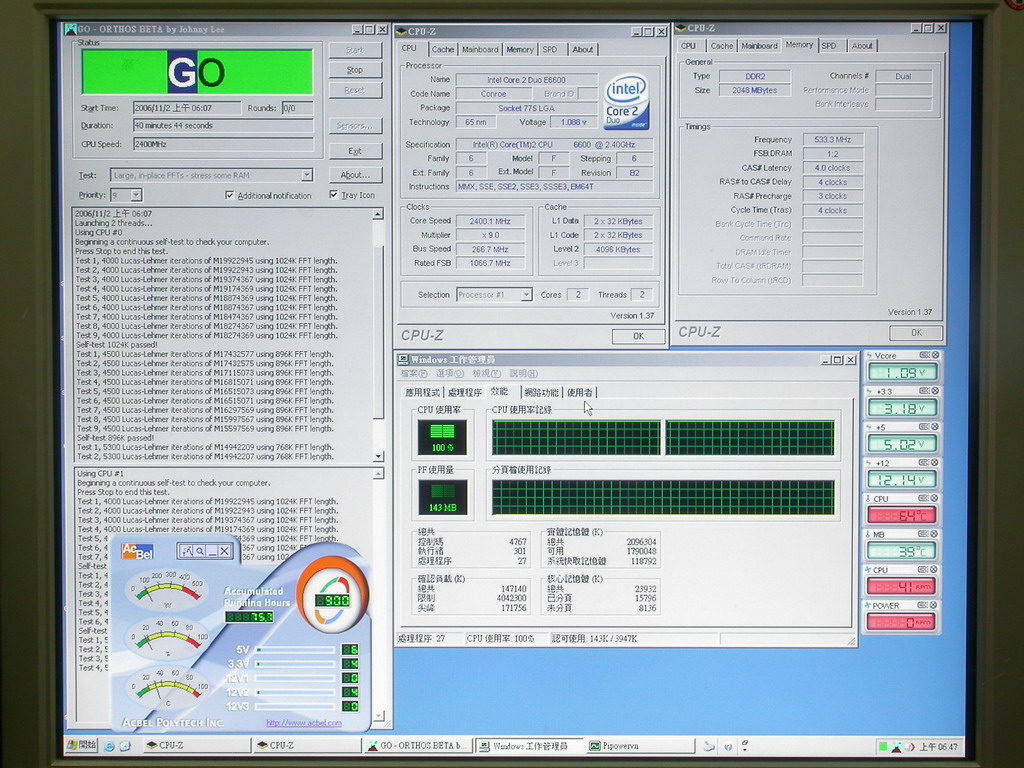Click the AcBel logo in the power widget

(x=137, y=552)
